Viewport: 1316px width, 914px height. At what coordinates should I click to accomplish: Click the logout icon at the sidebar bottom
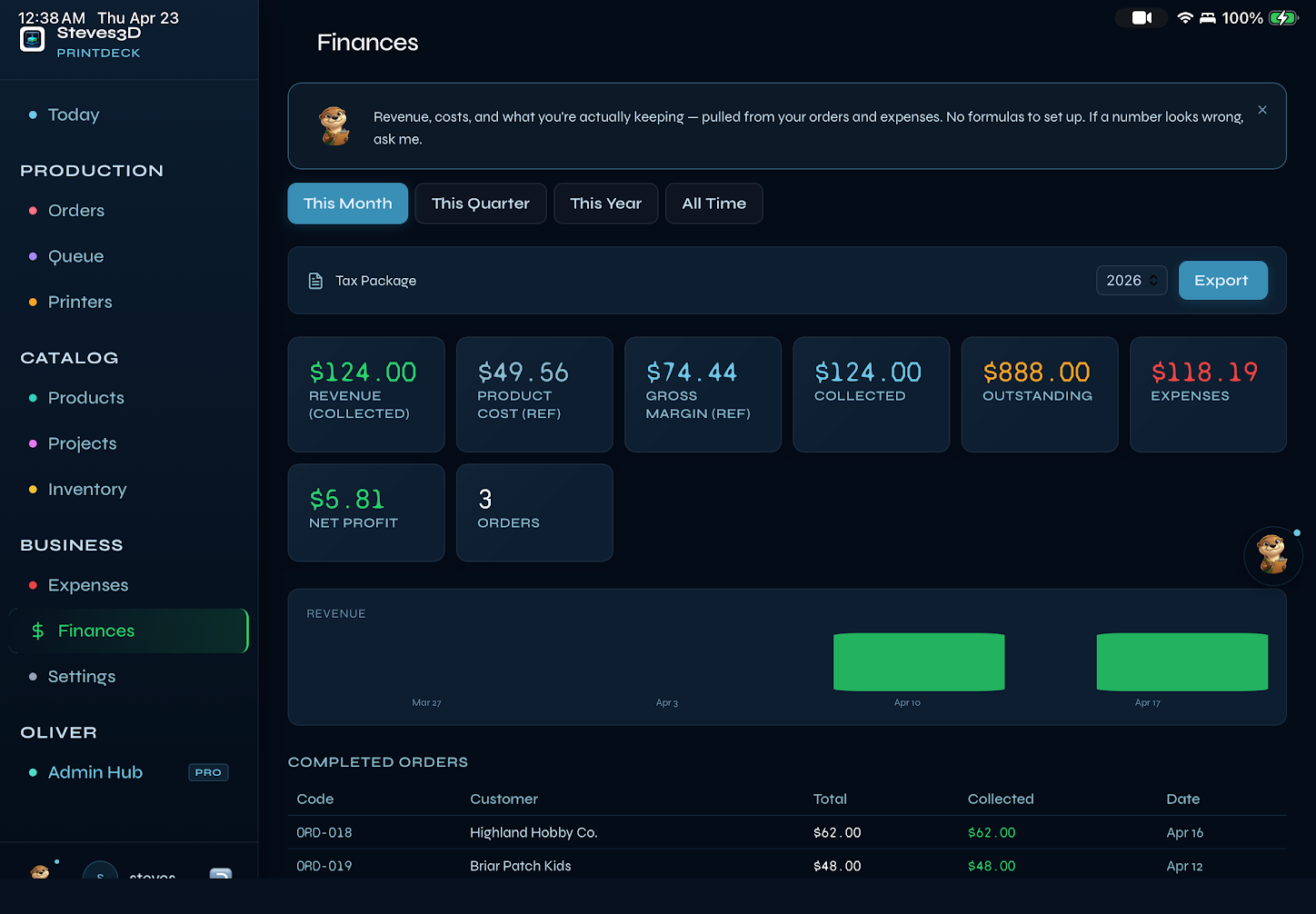coord(221,875)
